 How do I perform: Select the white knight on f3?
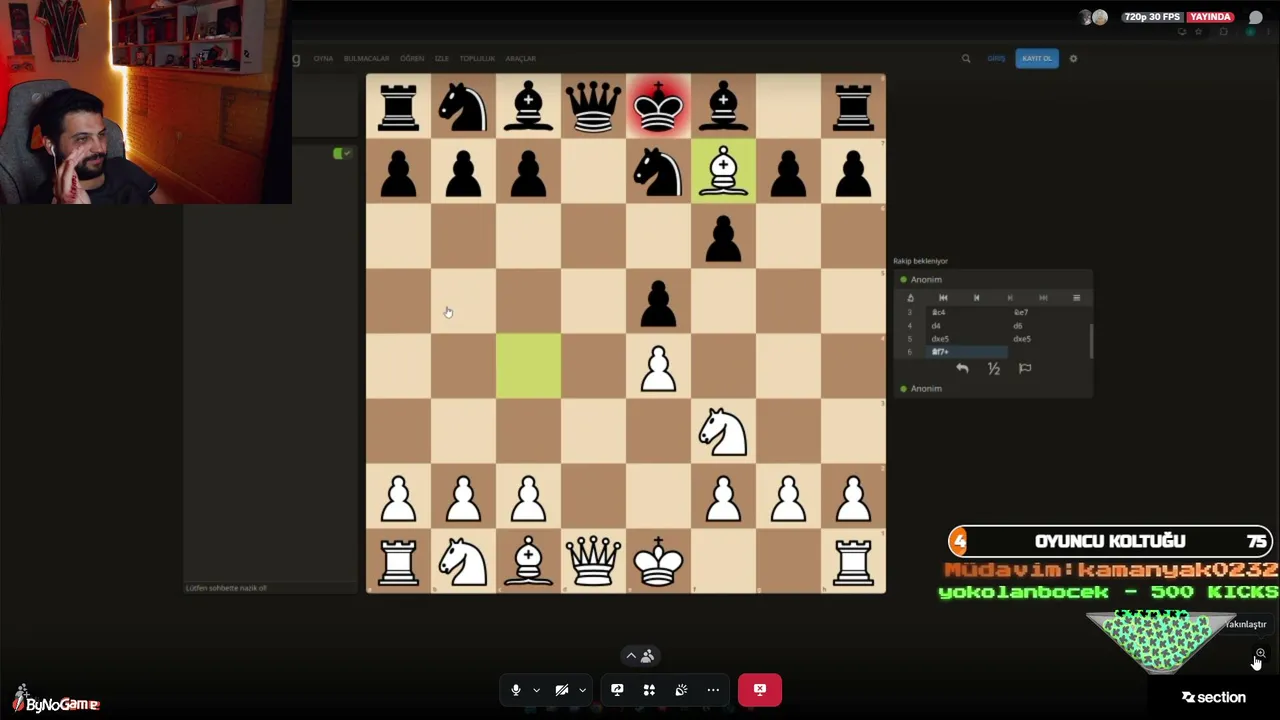tap(723, 431)
